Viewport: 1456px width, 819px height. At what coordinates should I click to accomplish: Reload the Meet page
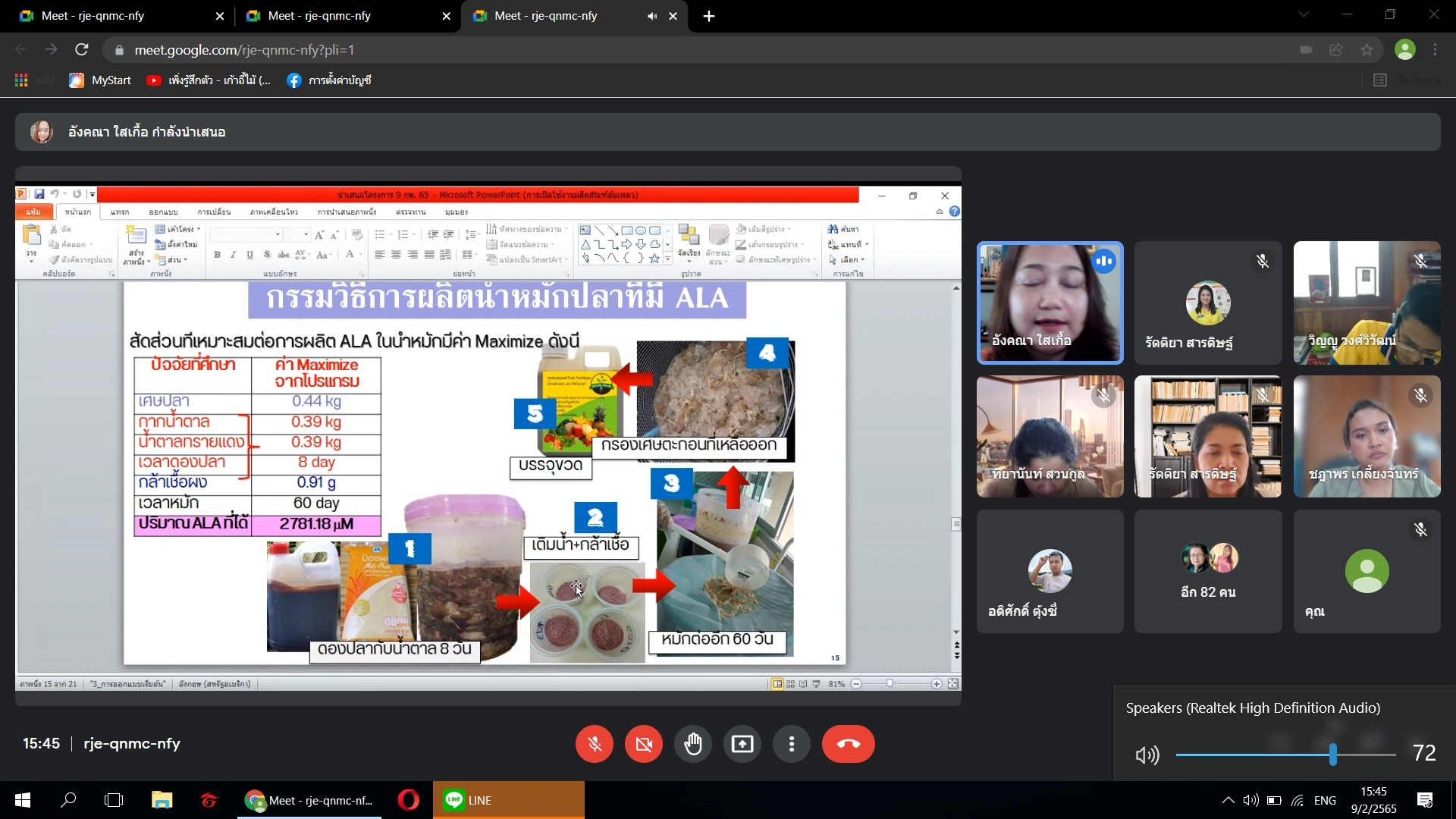click(x=82, y=50)
